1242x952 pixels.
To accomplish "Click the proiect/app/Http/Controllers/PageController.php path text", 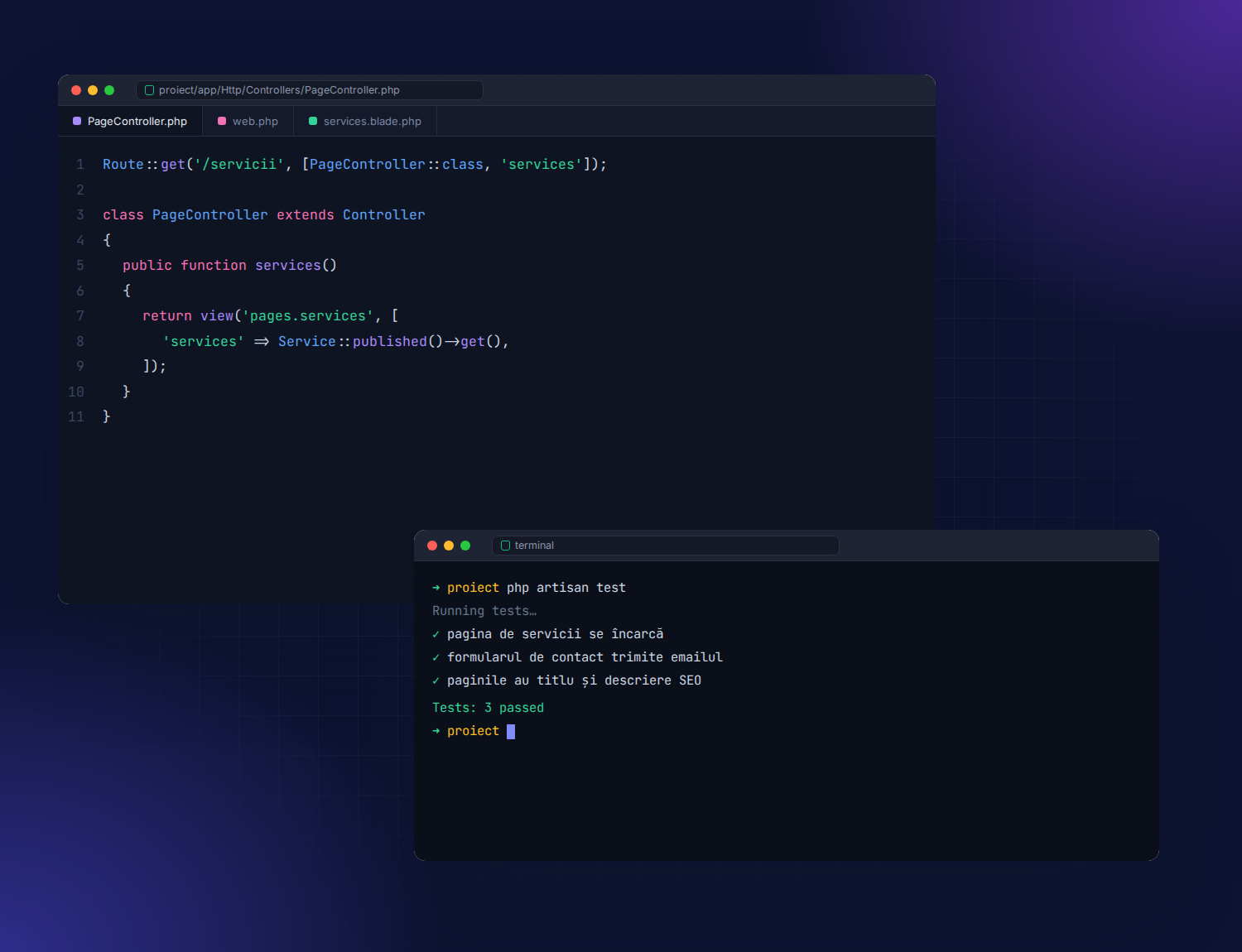I will coord(279,90).
